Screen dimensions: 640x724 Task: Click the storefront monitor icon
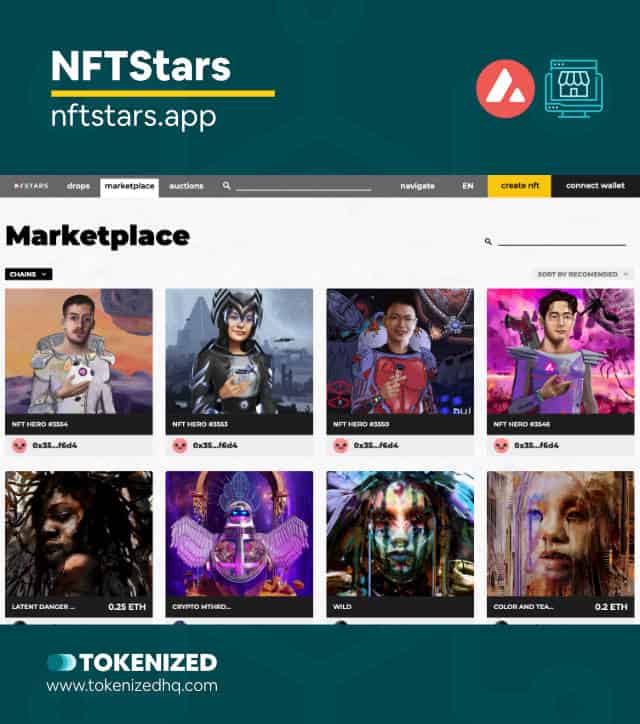tap(574, 88)
